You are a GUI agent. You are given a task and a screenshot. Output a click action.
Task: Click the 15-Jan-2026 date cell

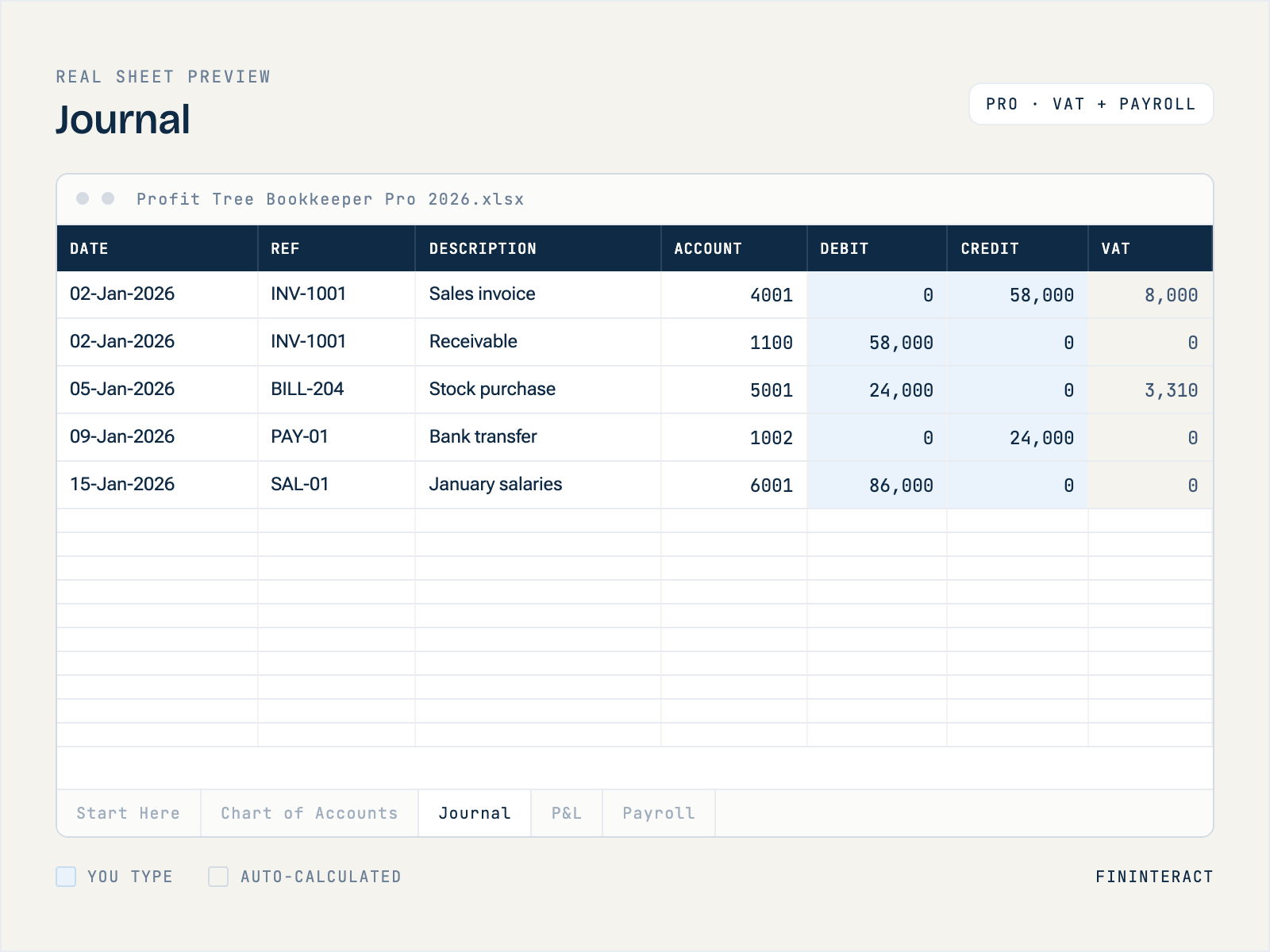pos(157,485)
